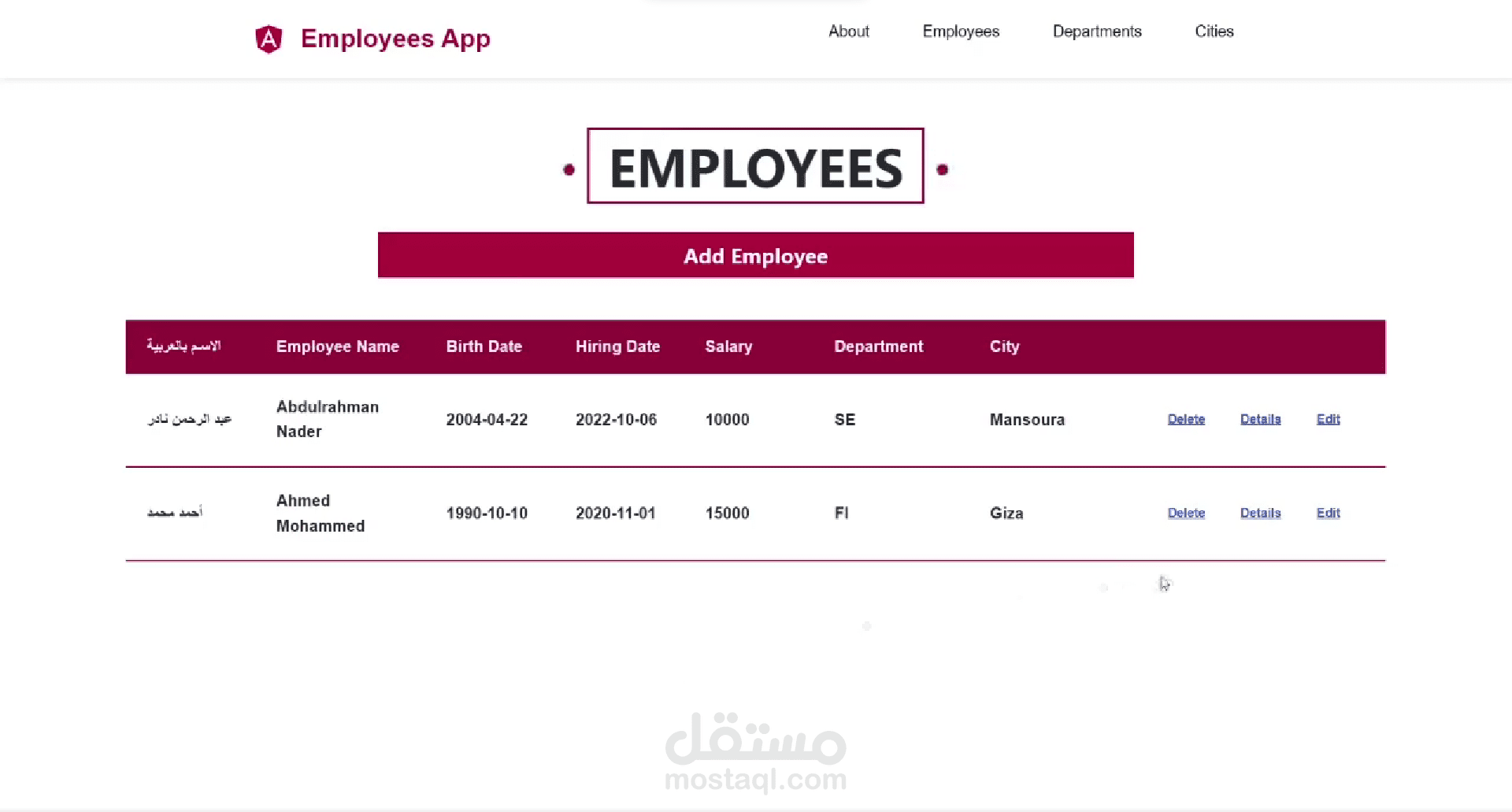Open the Employees App home via logo
This screenshot has width=1512, height=812.
point(395,38)
